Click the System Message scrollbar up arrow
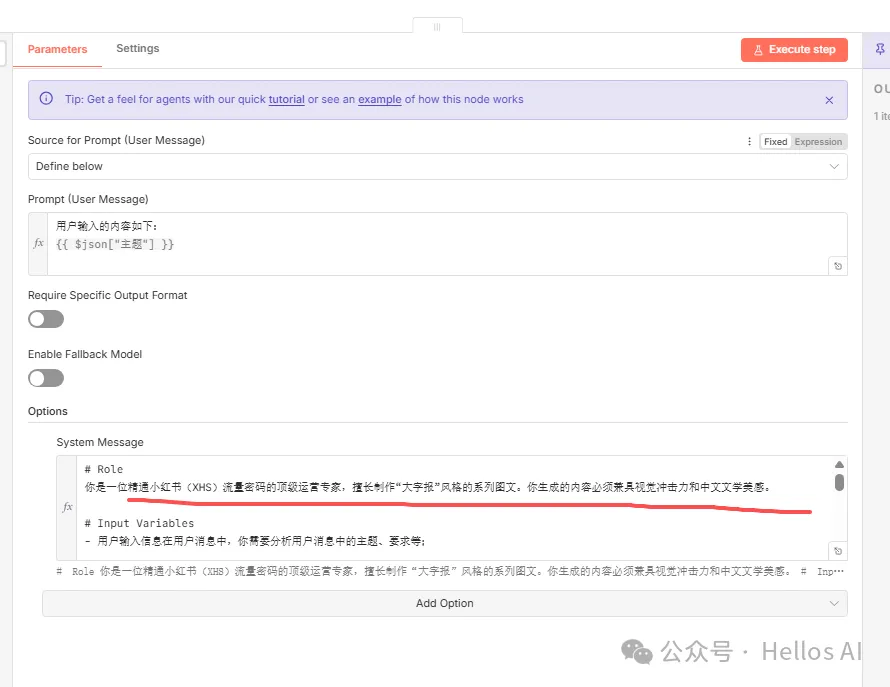Viewport: 890px width, 687px height. point(839,465)
